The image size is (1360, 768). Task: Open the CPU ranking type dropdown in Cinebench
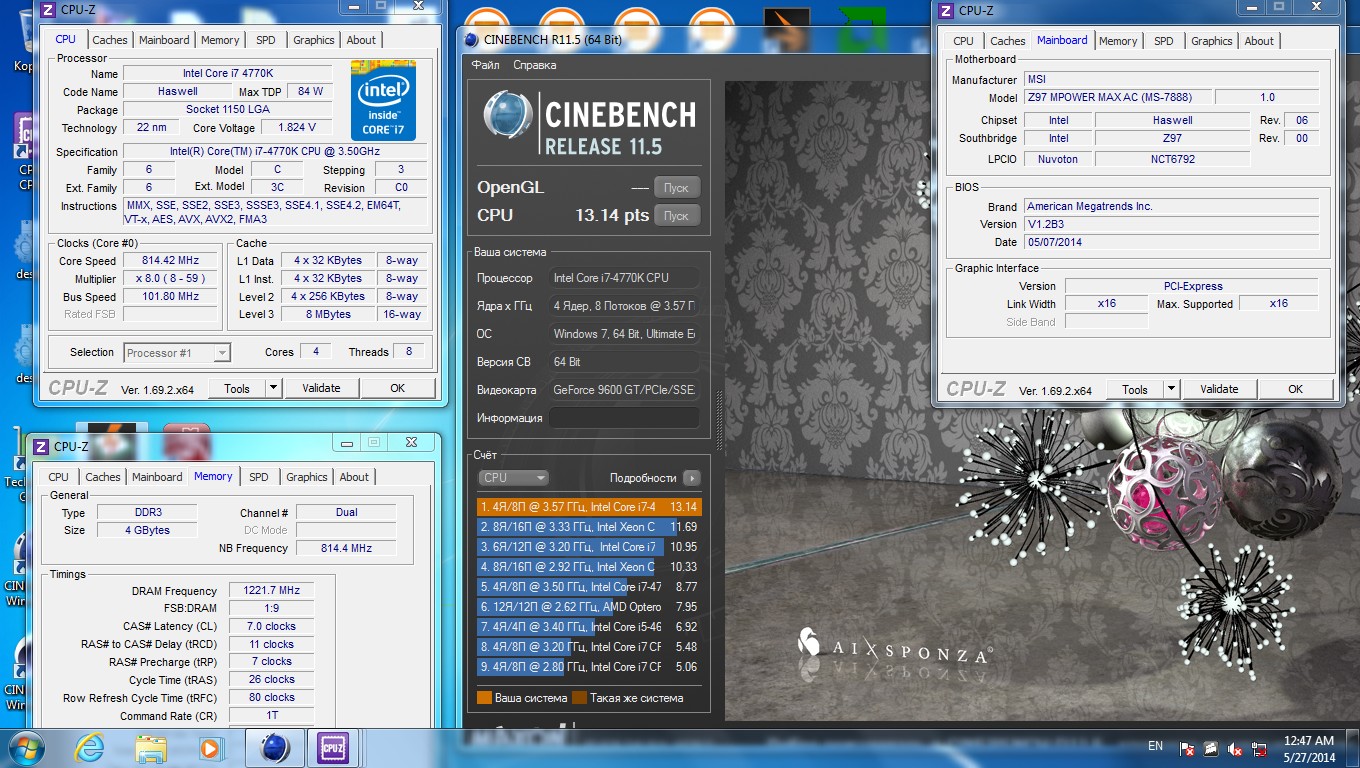pos(513,478)
